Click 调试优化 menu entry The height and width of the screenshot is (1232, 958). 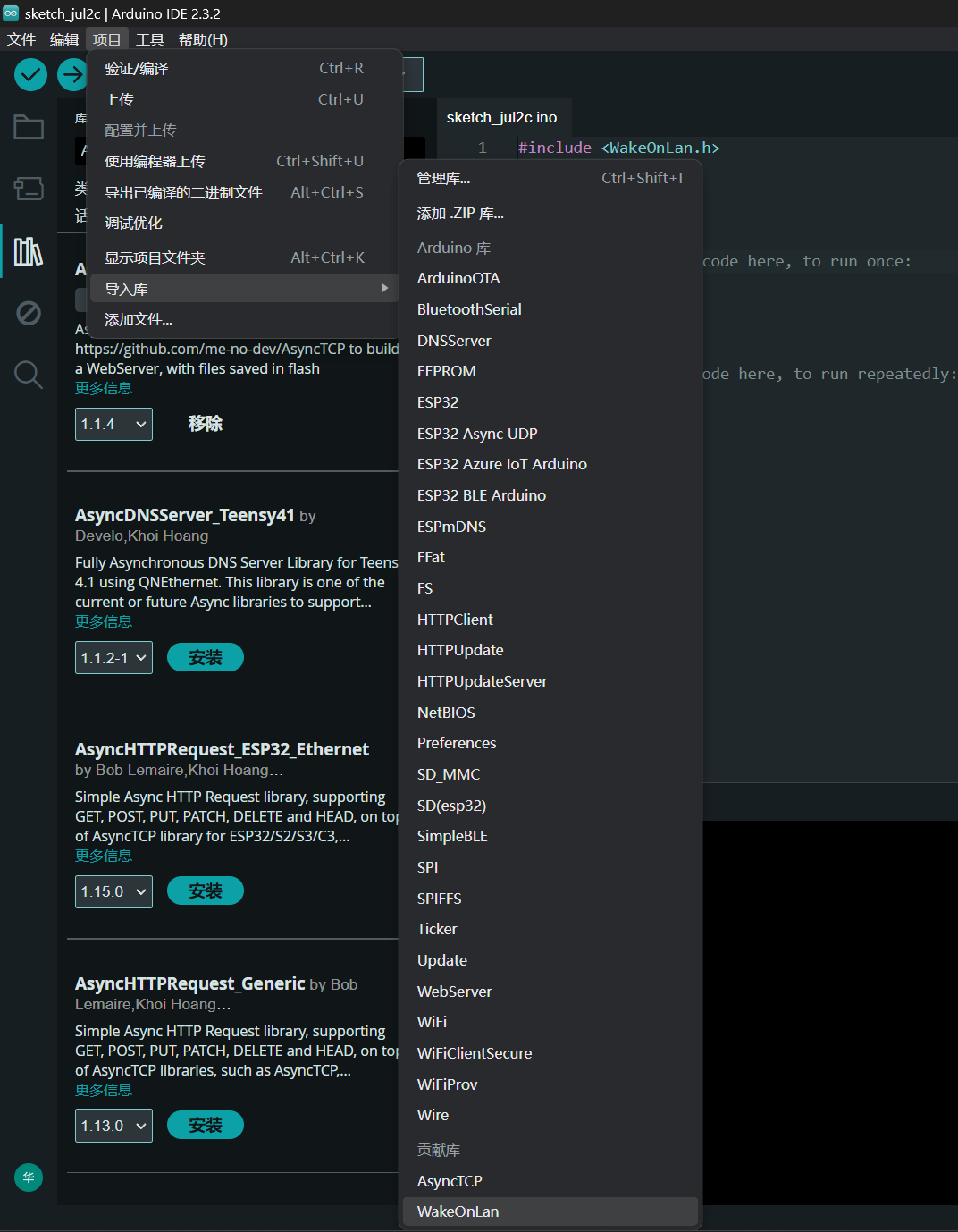(x=244, y=224)
